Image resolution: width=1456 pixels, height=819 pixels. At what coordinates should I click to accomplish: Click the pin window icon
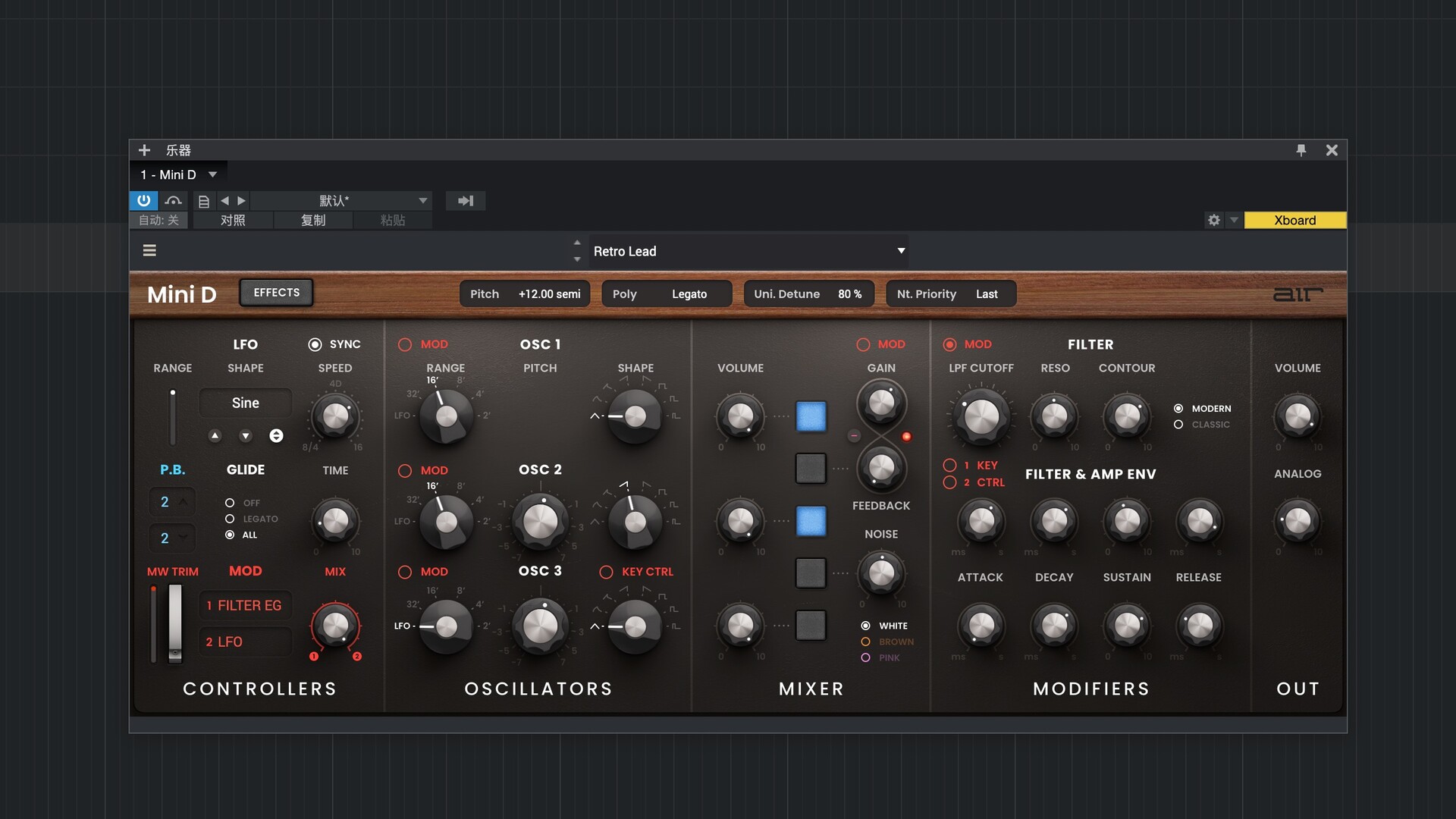coord(1301,150)
